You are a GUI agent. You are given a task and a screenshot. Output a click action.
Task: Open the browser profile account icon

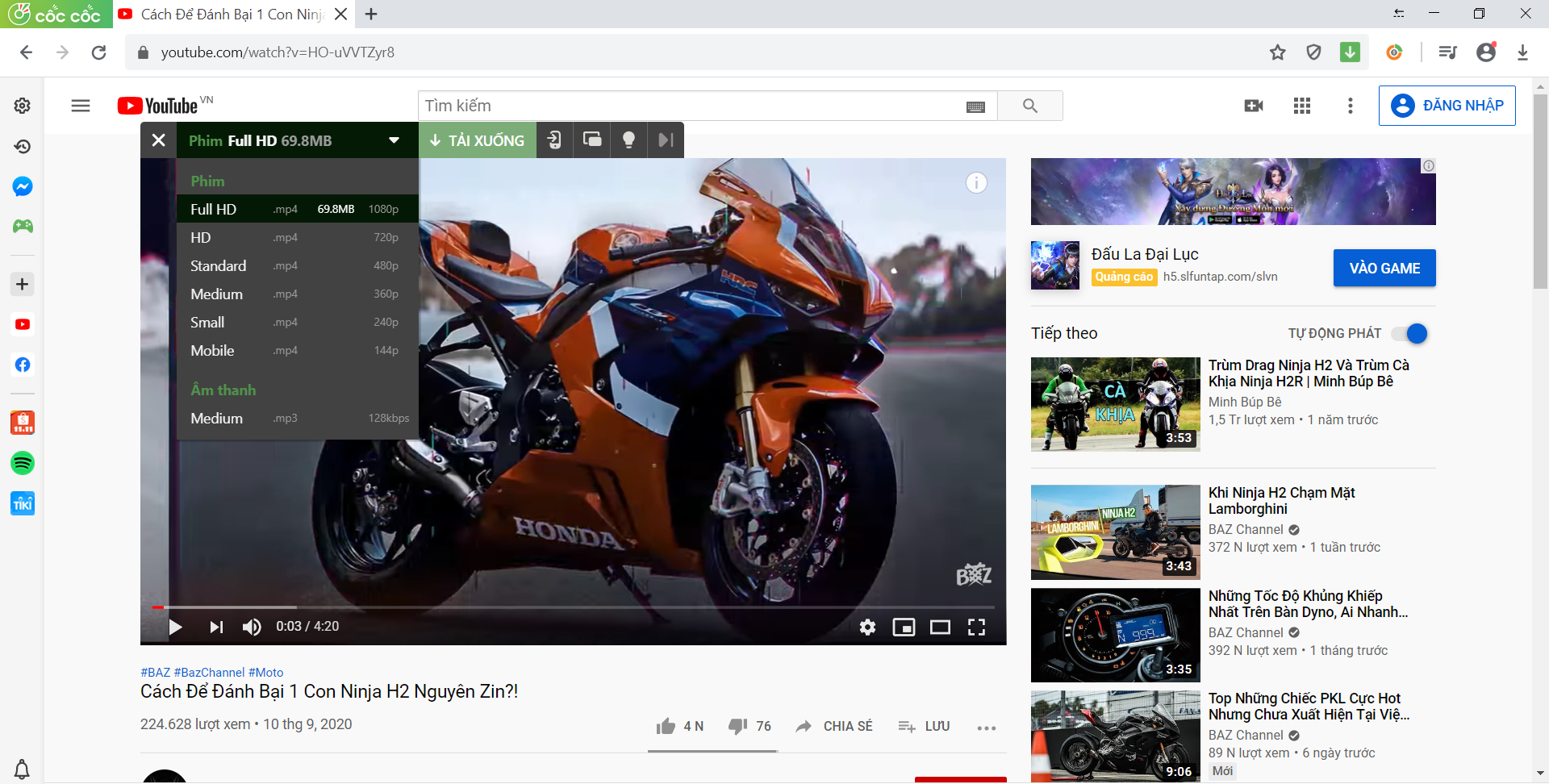[1486, 52]
